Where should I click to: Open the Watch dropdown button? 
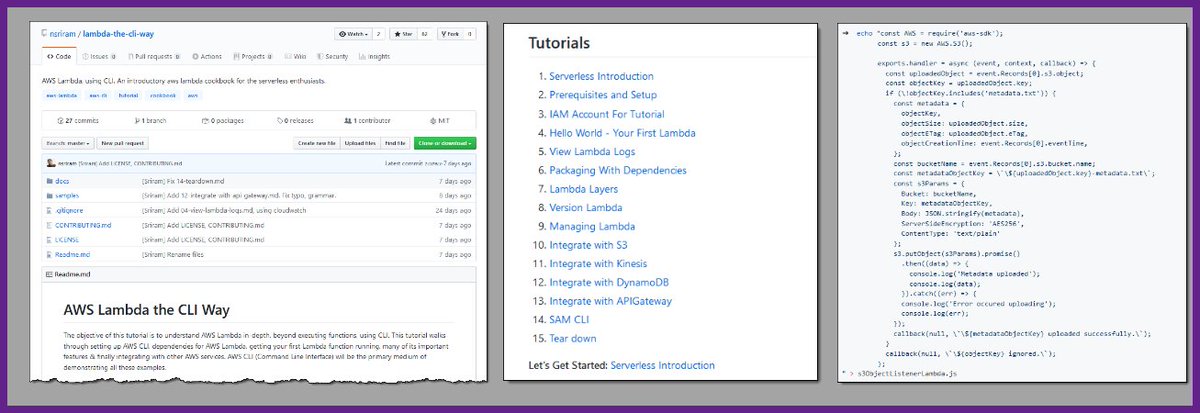355,34
